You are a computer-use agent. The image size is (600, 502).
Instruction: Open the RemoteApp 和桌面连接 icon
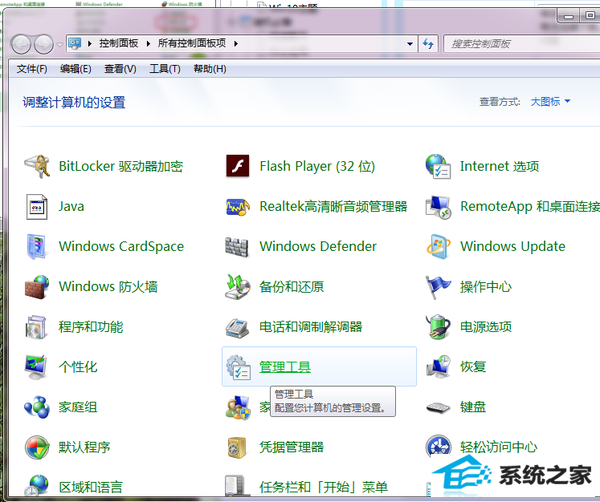[x=438, y=207]
